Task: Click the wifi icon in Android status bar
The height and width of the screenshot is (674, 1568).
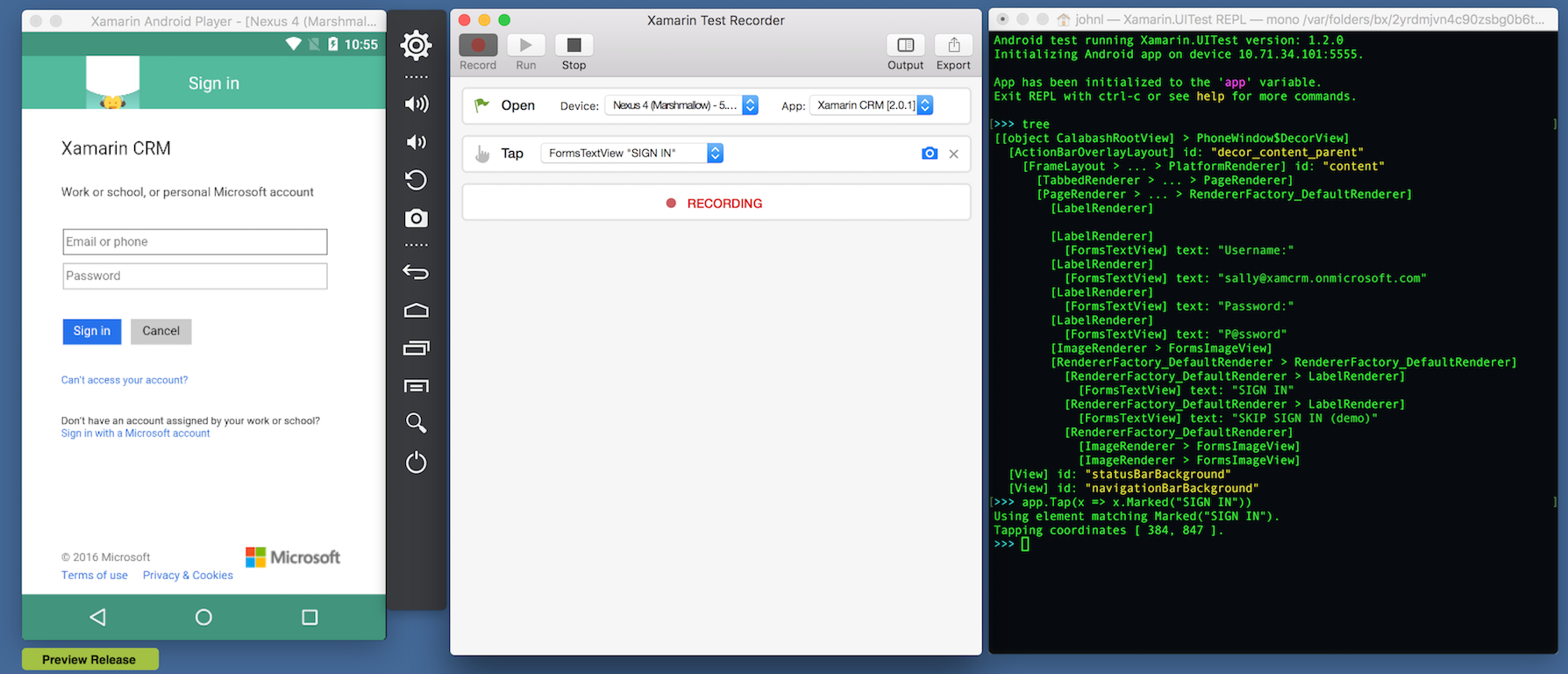Action: point(294,44)
